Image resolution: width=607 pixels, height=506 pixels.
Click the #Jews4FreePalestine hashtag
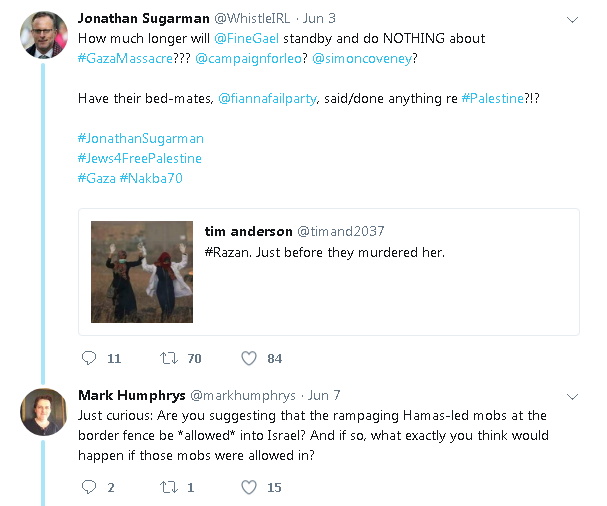139,158
